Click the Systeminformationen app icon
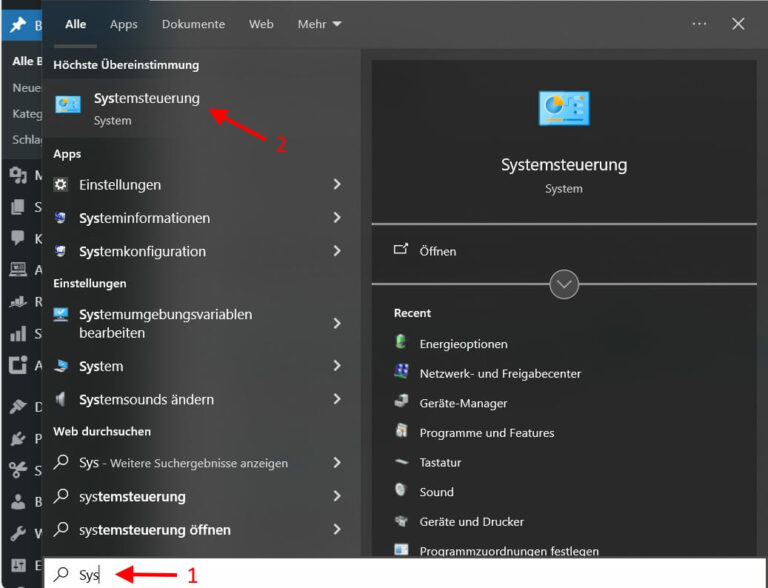 click(x=61, y=218)
